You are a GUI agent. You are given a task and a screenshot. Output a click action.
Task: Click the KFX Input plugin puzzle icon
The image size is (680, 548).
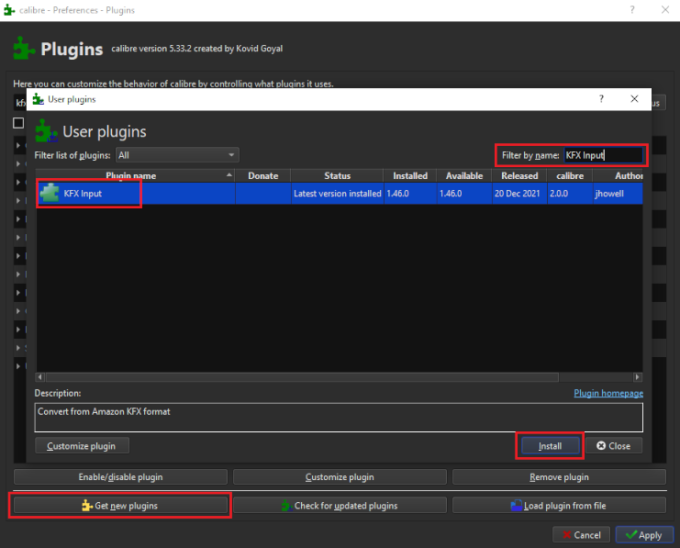[x=49, y=193]
